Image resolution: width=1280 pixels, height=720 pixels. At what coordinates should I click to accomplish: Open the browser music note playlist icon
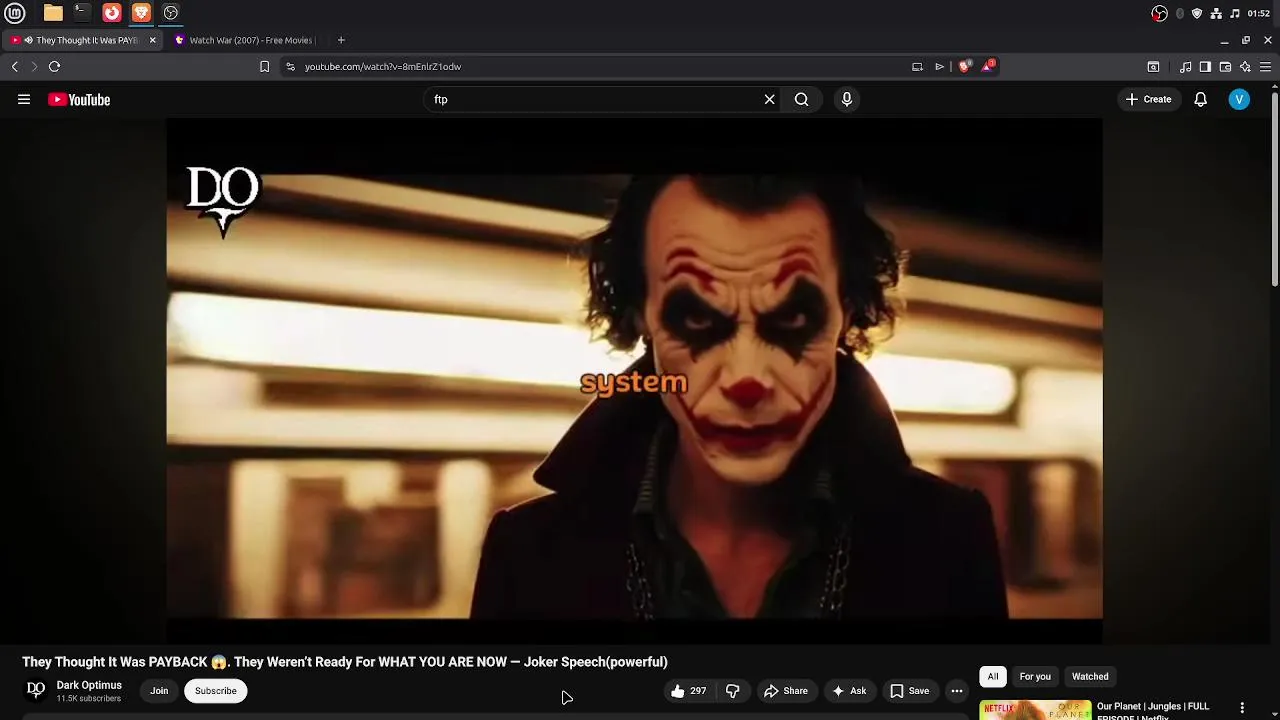click(1185, 67)
